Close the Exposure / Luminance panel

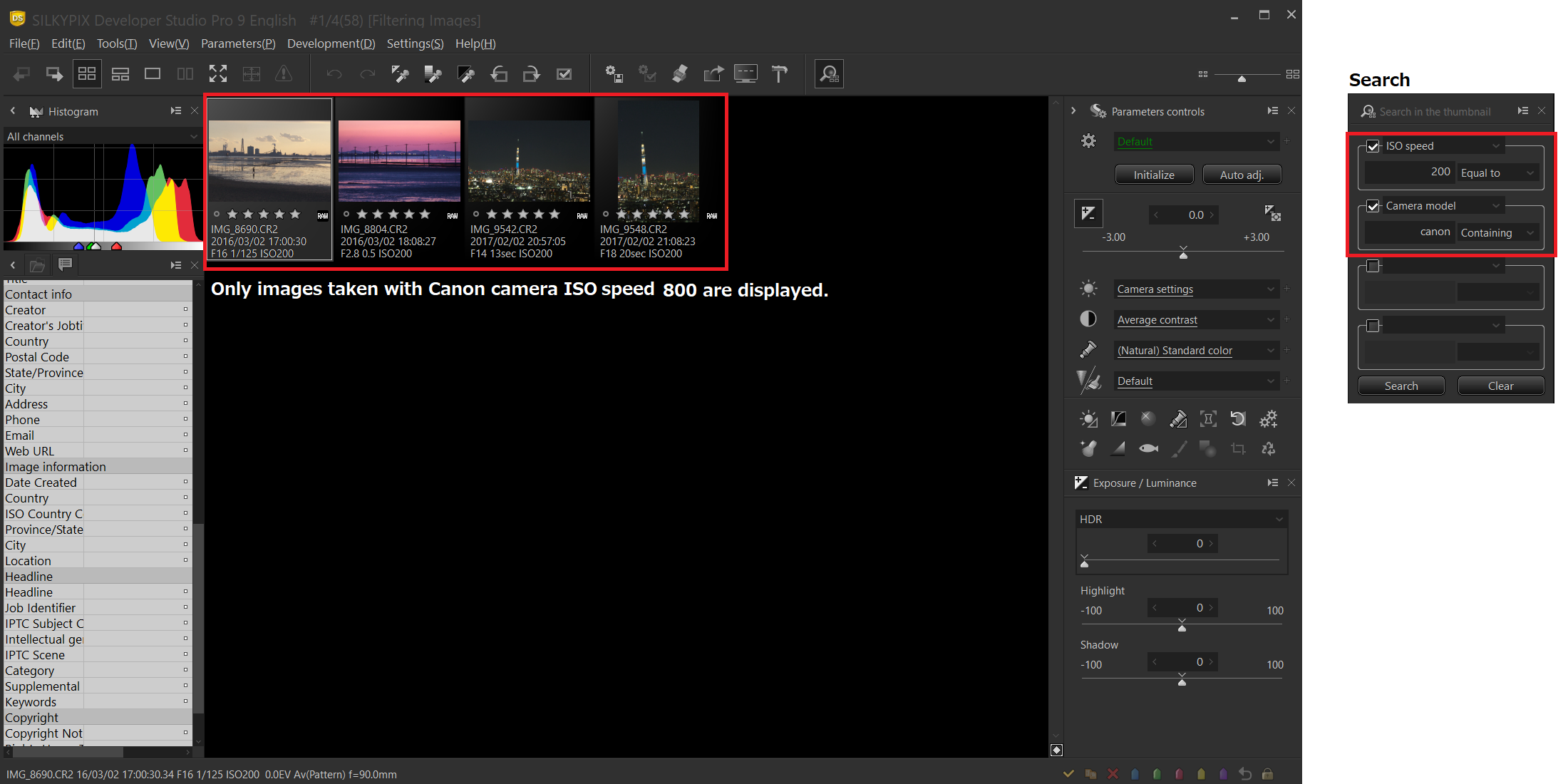(x=1291, y=483)
